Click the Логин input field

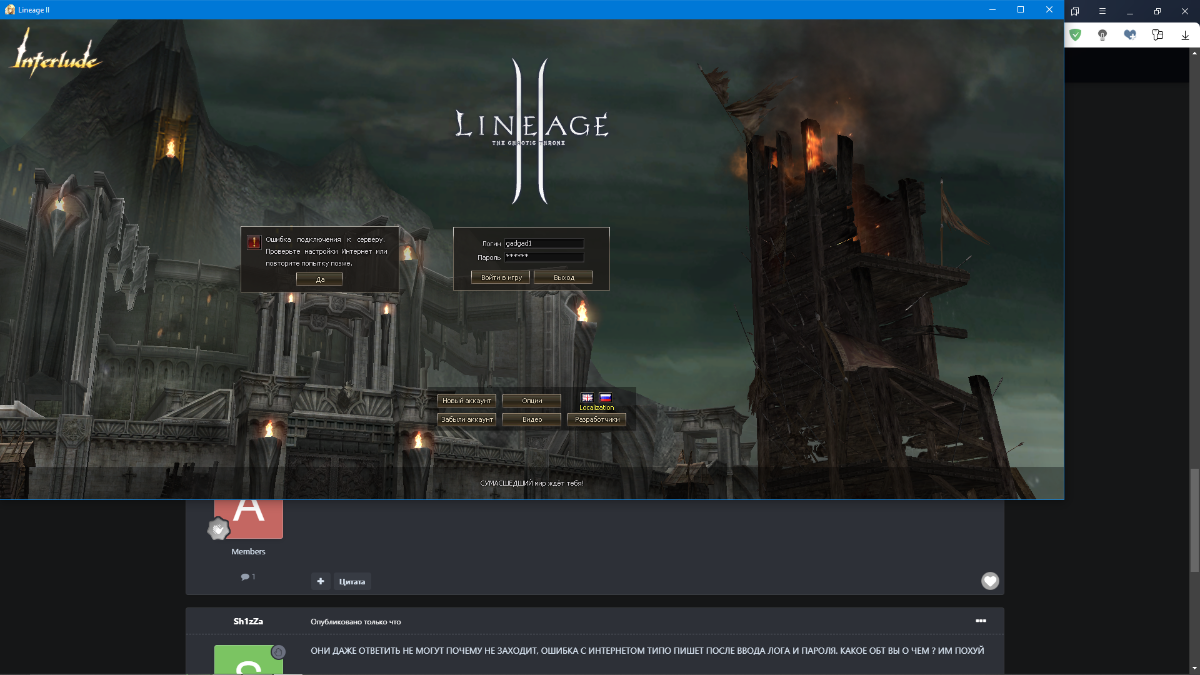(544, 243)
